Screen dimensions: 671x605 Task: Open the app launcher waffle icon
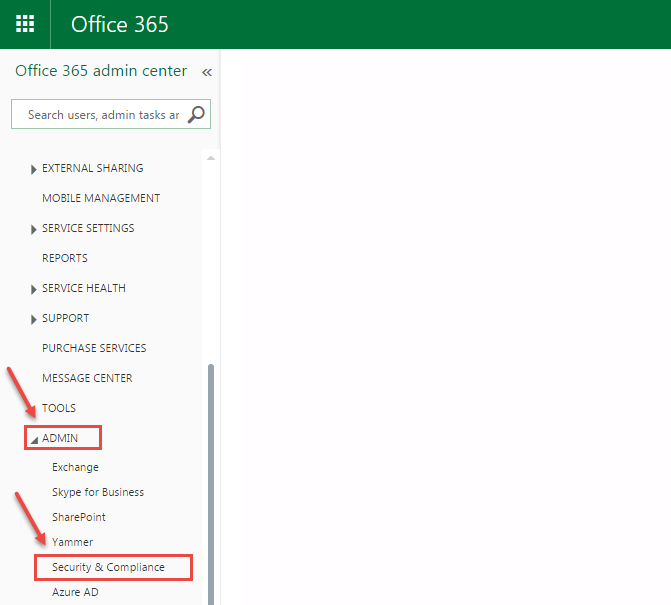25,24
